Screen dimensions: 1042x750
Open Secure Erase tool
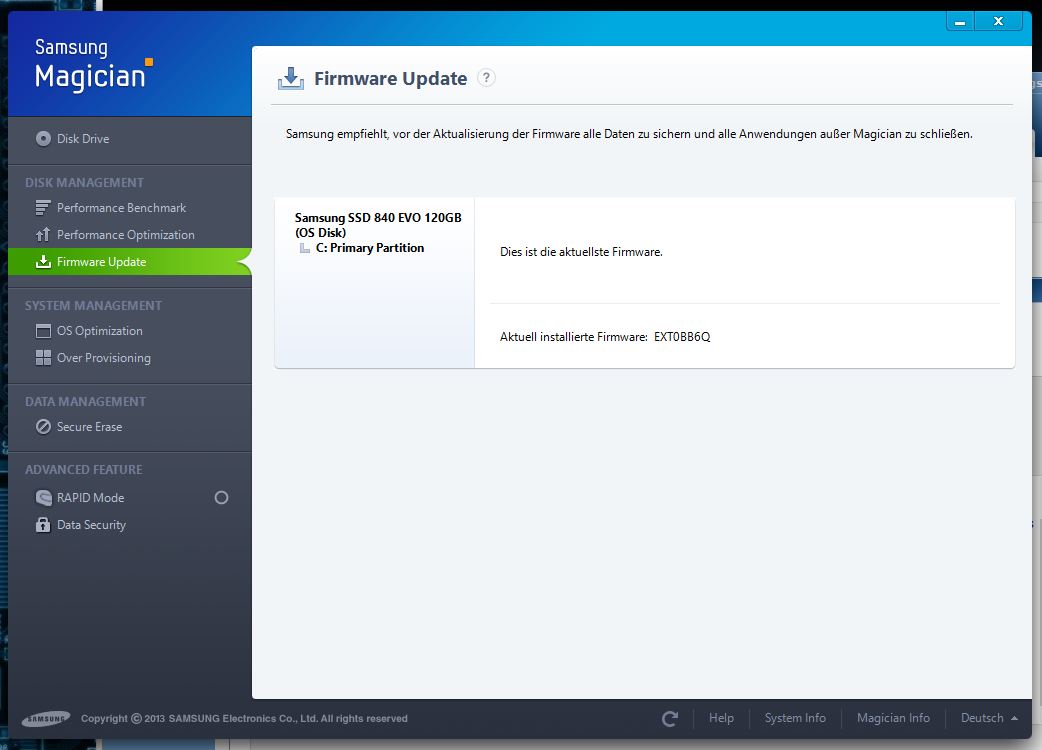90,427
